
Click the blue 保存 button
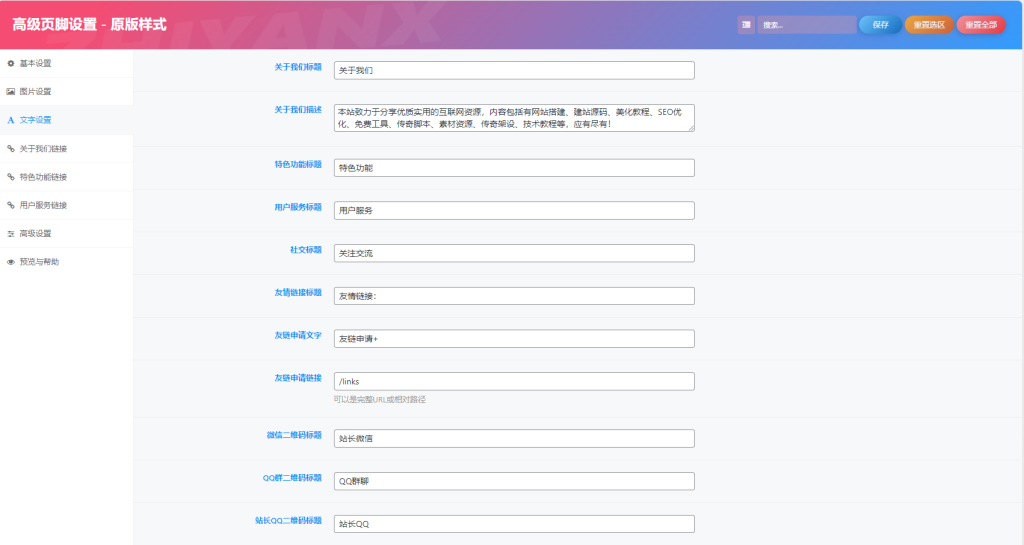point(880,25)
